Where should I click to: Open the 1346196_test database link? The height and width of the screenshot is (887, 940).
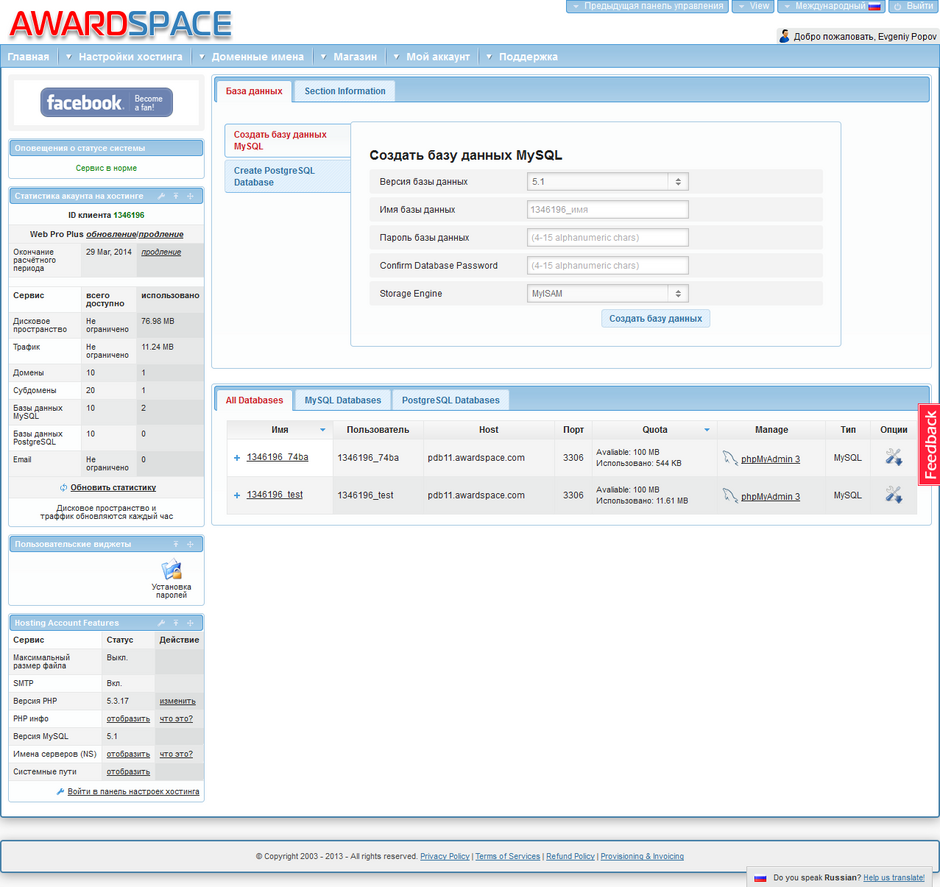[x=275, y=494]
